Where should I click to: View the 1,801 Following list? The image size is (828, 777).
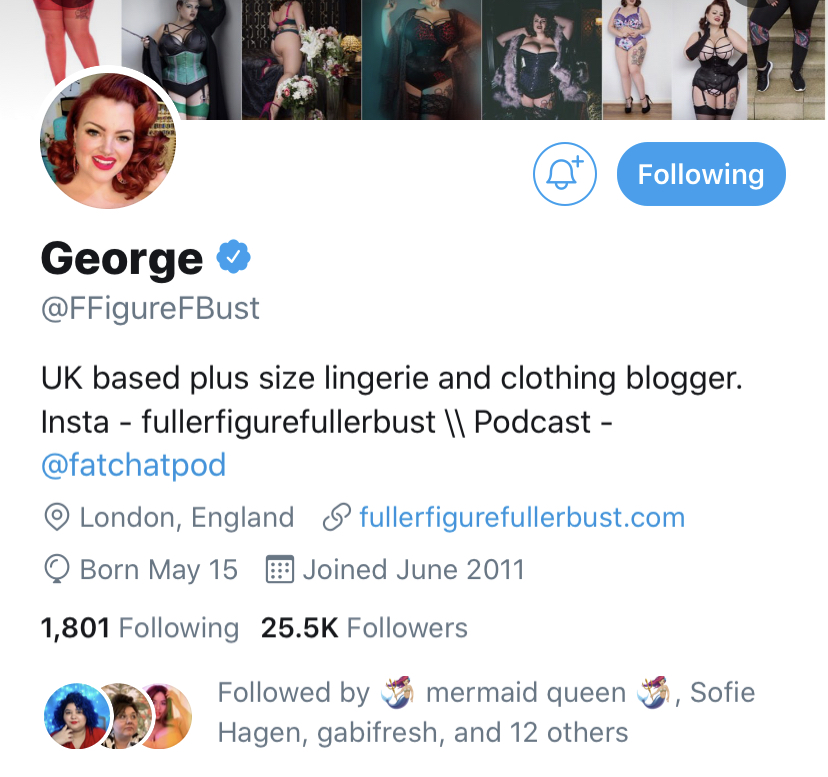tap(140, 628)
